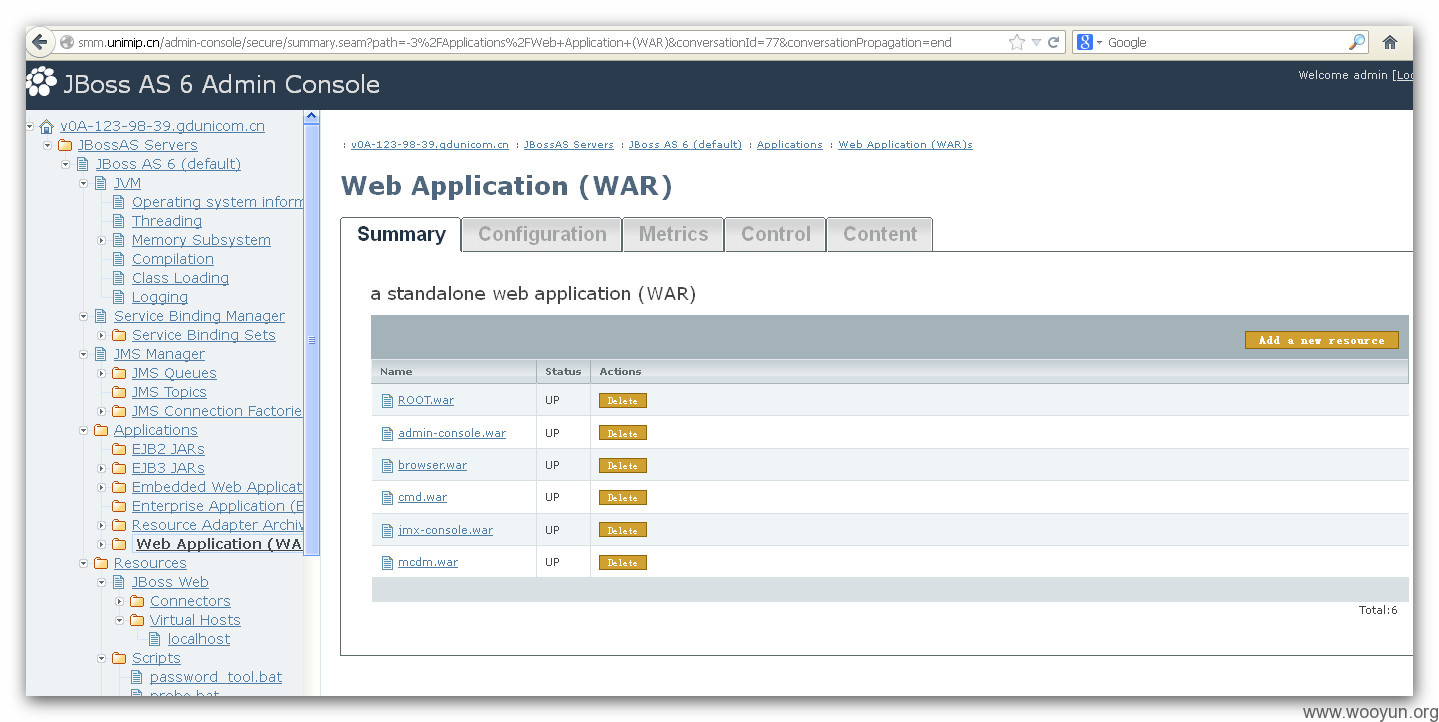1439x722 pixels.
Task: Click the folder icon beside Scripts
Action: pos(119,658)
